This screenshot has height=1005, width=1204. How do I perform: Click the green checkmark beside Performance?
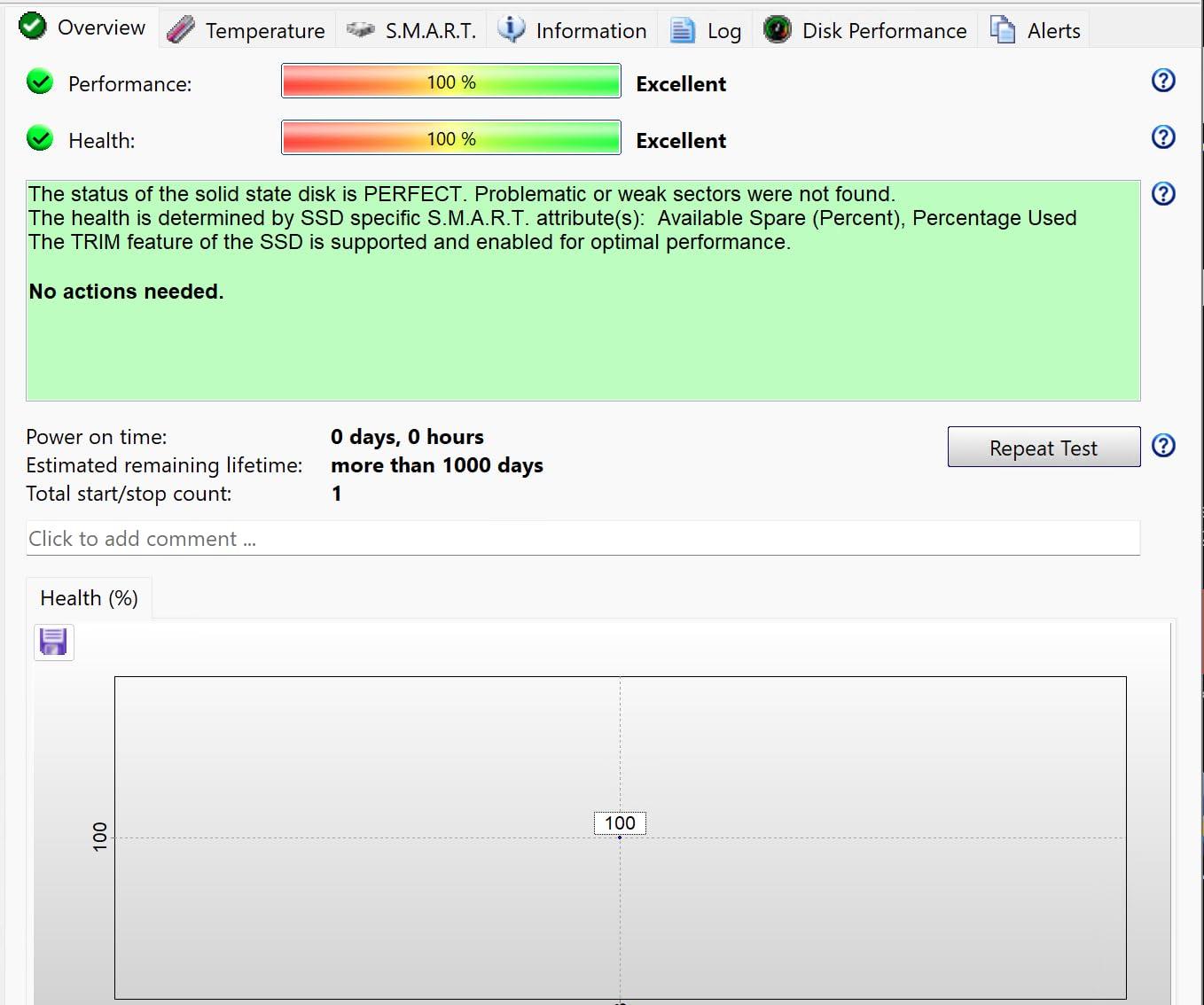click(x=40, y=82)
